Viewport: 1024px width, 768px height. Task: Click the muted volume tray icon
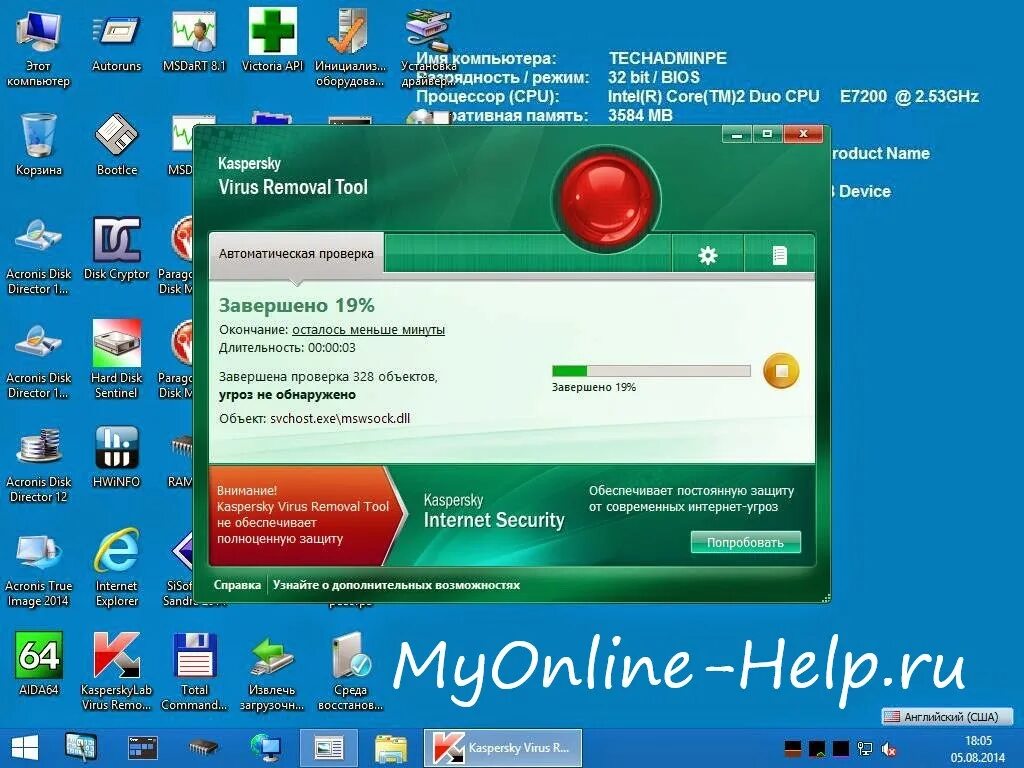coord(889,749)
